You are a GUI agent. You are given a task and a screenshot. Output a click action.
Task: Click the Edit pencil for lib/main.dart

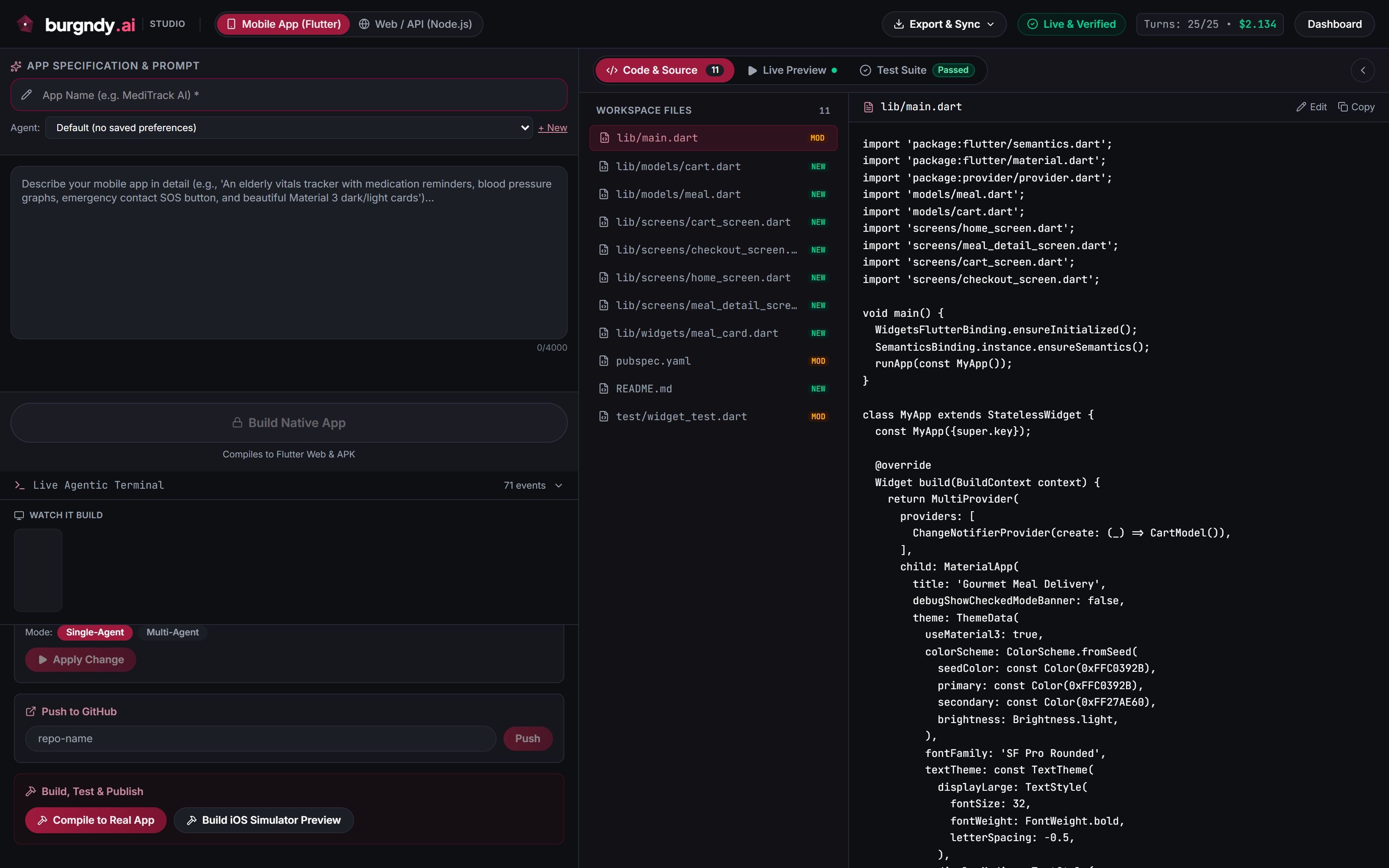(x=1311, y=107)
